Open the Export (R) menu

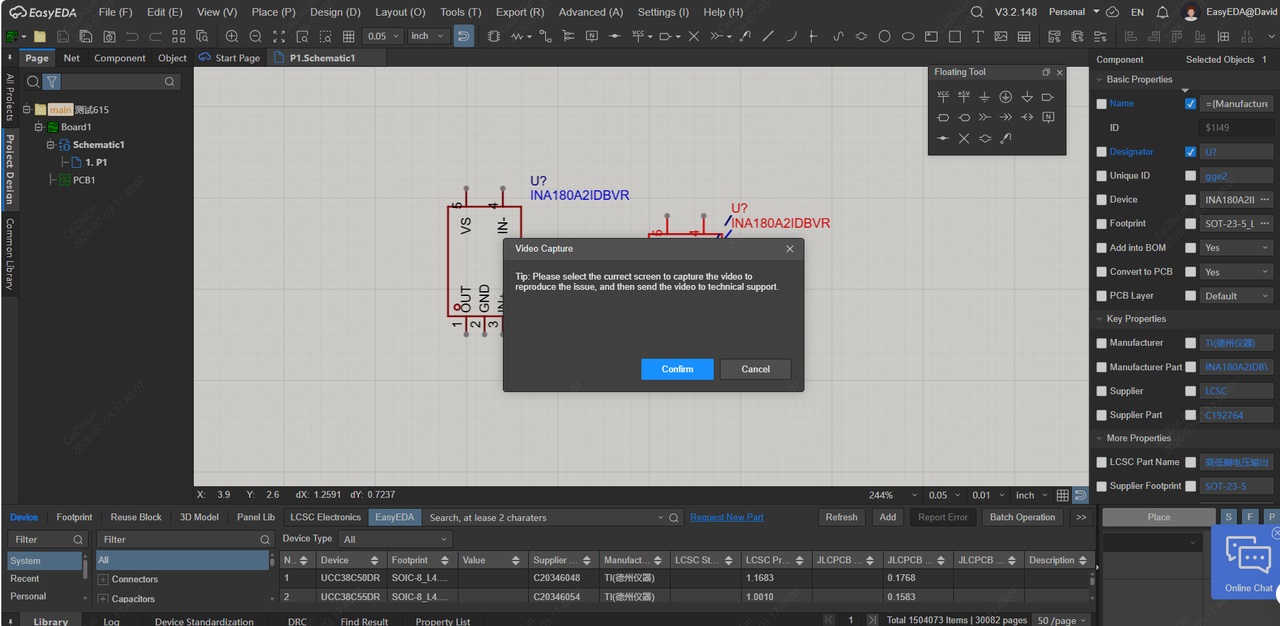pos(520,12)
